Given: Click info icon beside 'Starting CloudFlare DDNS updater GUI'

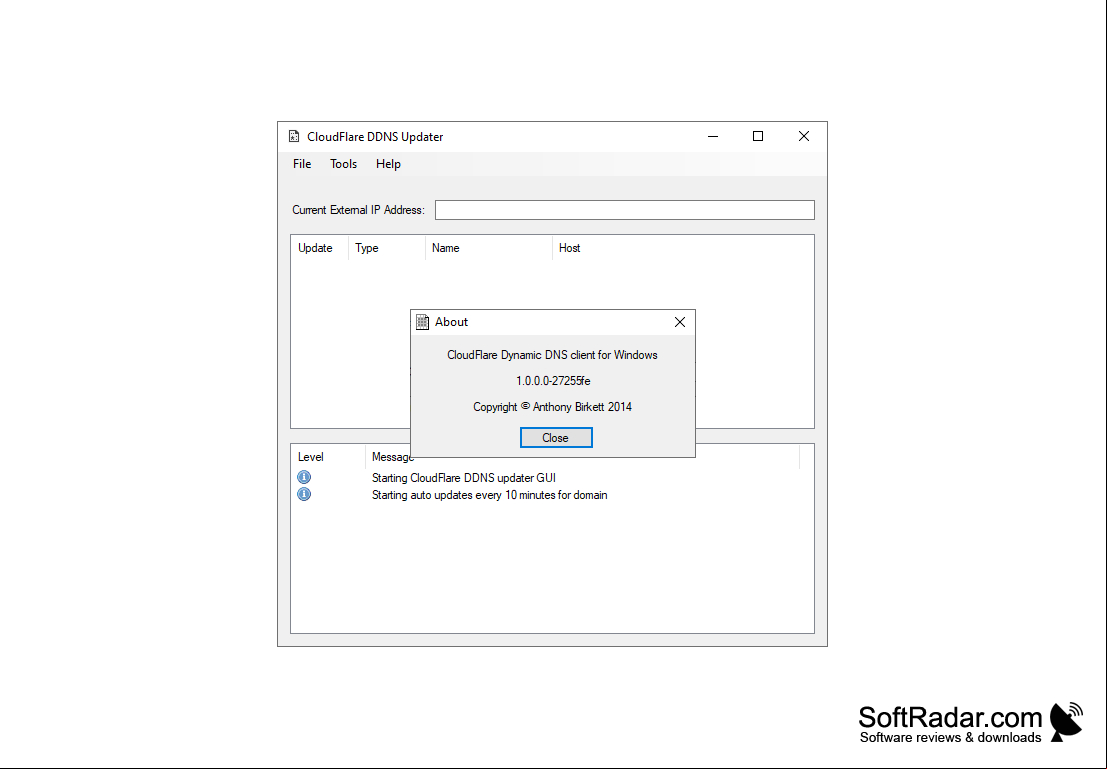Looking at the screenshot, I should point(304,477).
